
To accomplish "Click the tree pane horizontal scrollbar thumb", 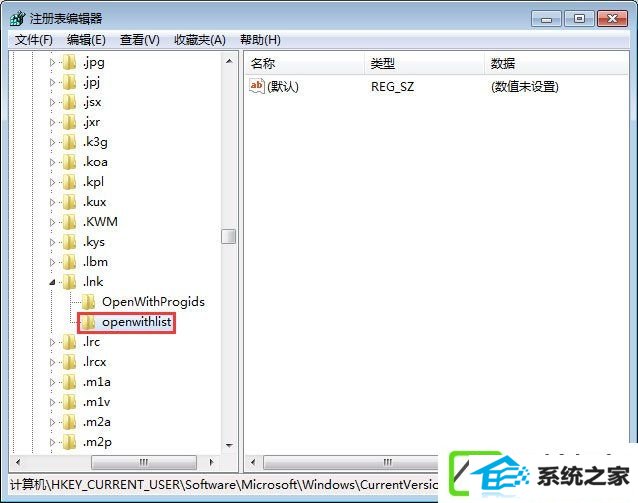I will 144,462.
